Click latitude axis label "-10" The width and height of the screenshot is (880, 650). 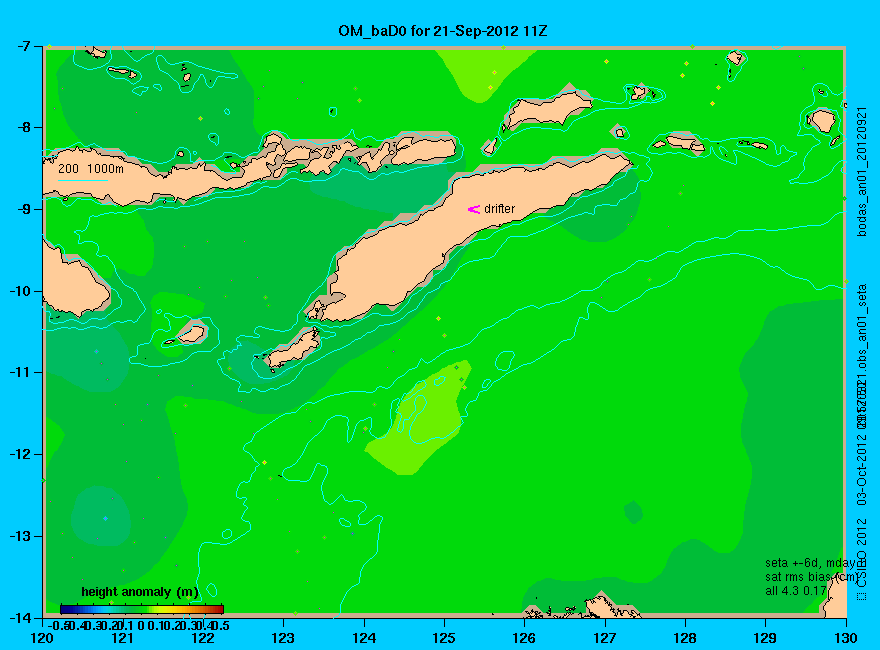pos(19,291)
